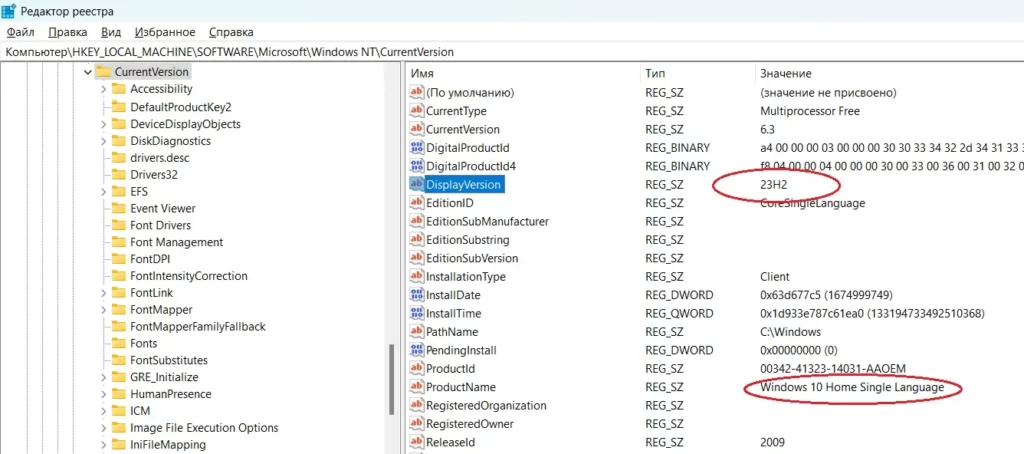Select the Font Drivers folder icon
1024x454 pixels.
(x=118, y=225)
